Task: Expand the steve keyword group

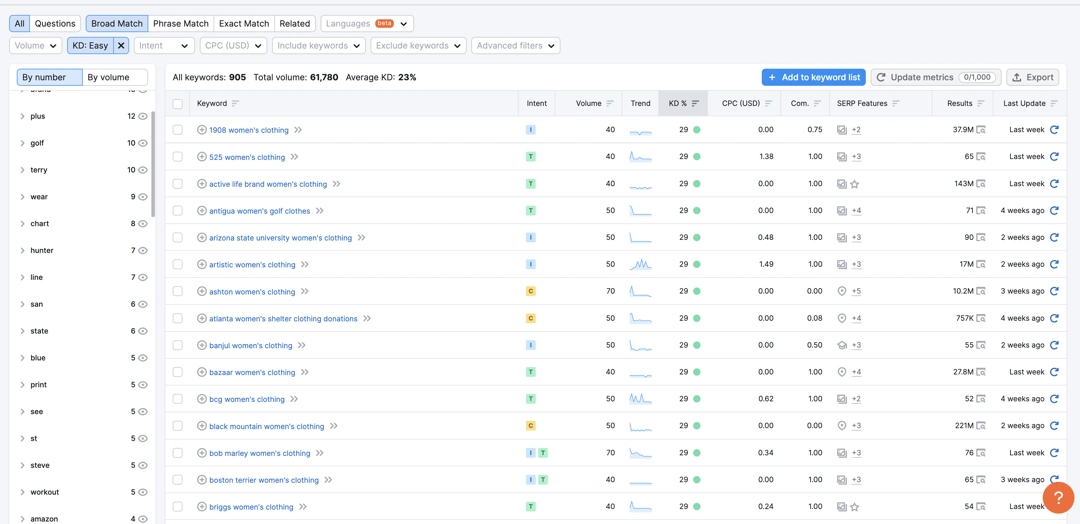Action: pos(23,465)
